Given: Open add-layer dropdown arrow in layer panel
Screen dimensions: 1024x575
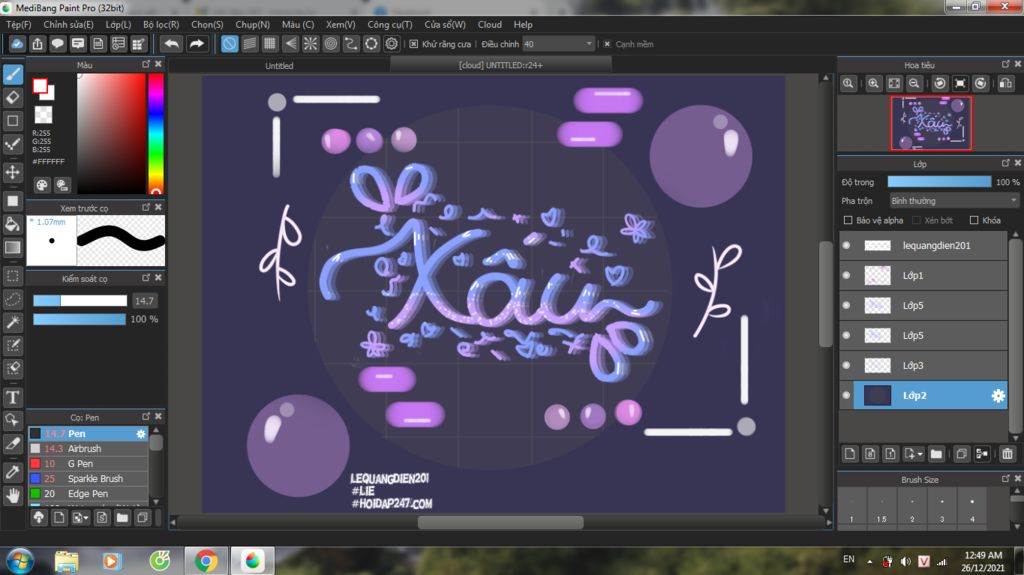Looking at the screenshot, I should click(920, 453).
